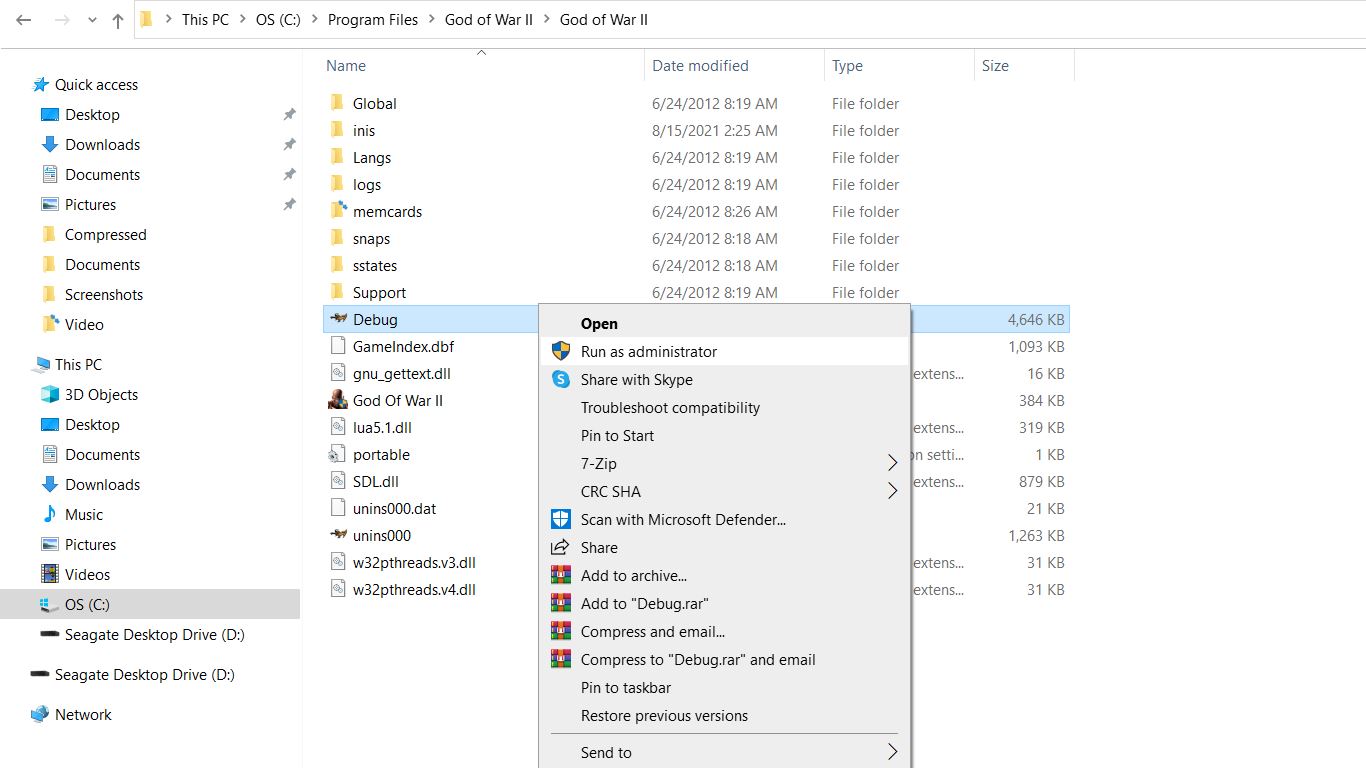1366x768 pixels.
Task: Select Troubleshoot compatibility menu entry
Action: click(x=670, y=408)
